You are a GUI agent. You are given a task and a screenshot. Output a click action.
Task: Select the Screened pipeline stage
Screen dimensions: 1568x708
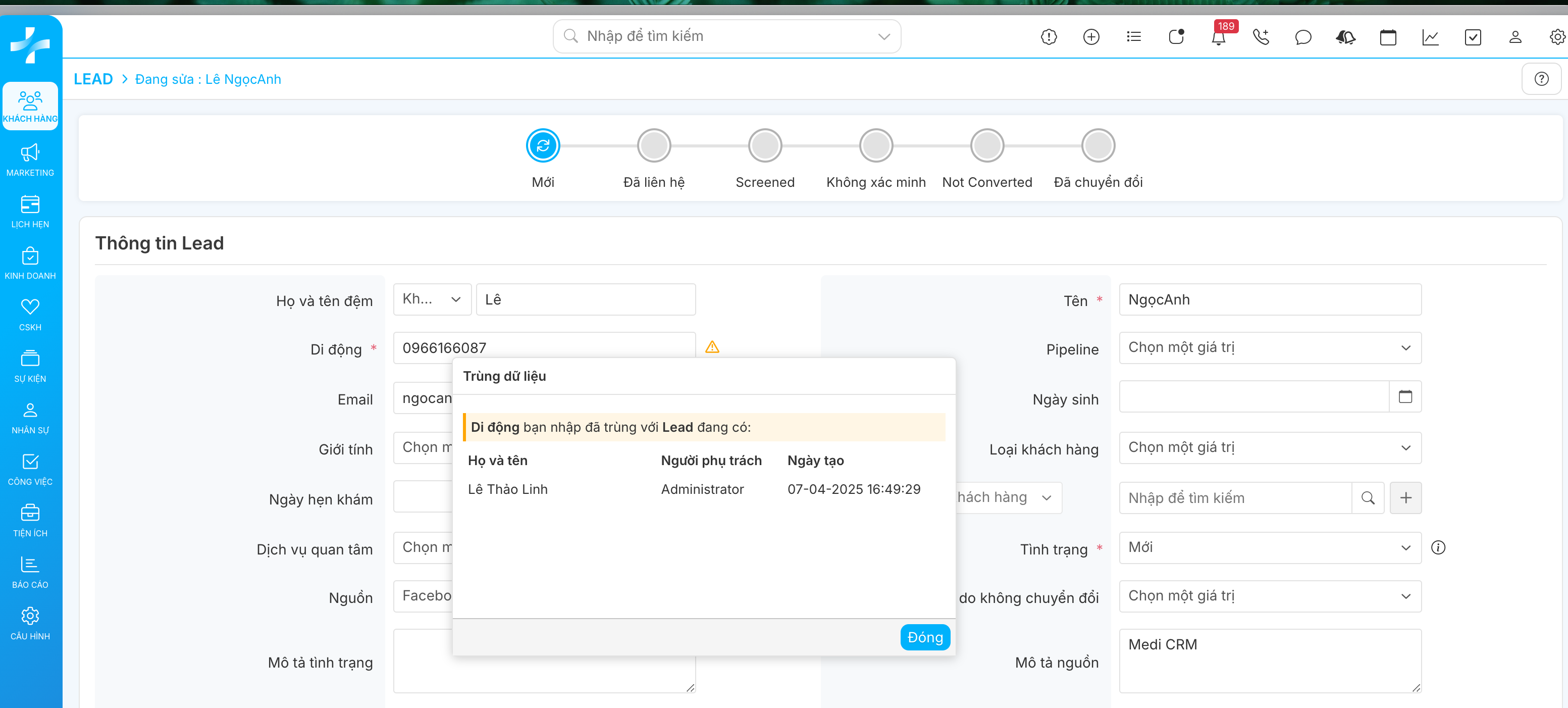click(x=764, y=145)
